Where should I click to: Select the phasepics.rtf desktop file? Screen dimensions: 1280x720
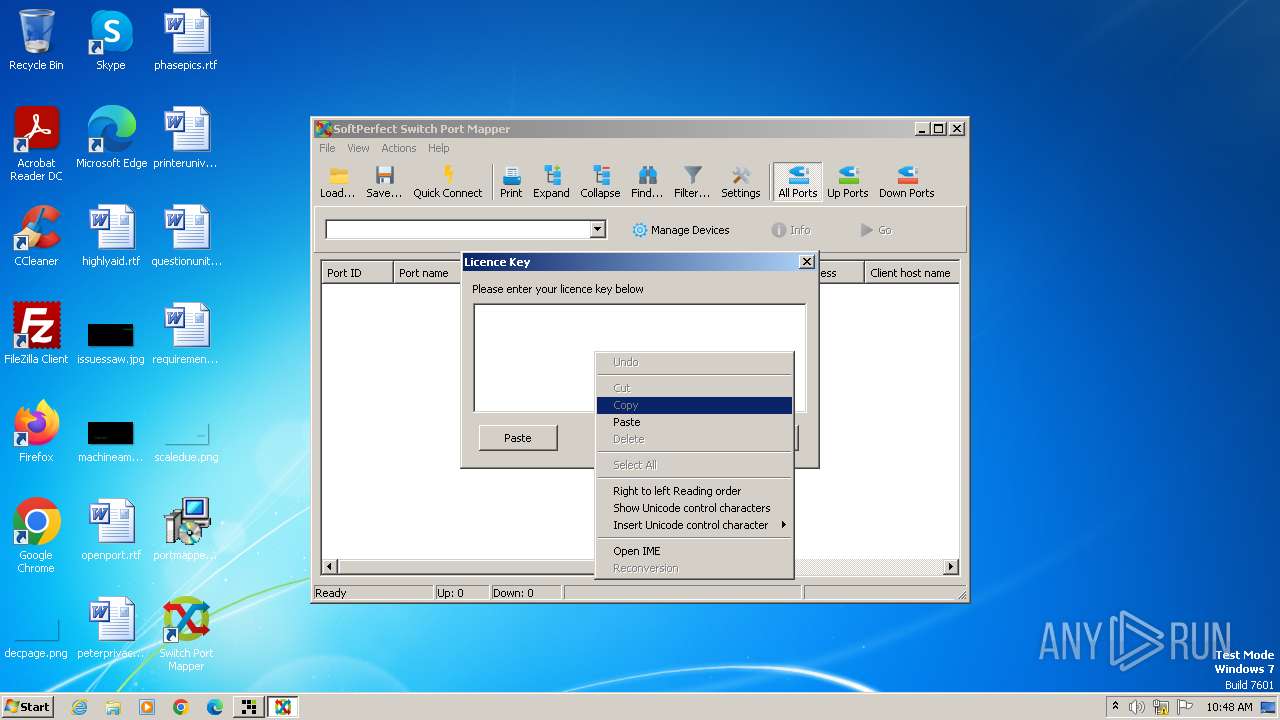point(186,40)
